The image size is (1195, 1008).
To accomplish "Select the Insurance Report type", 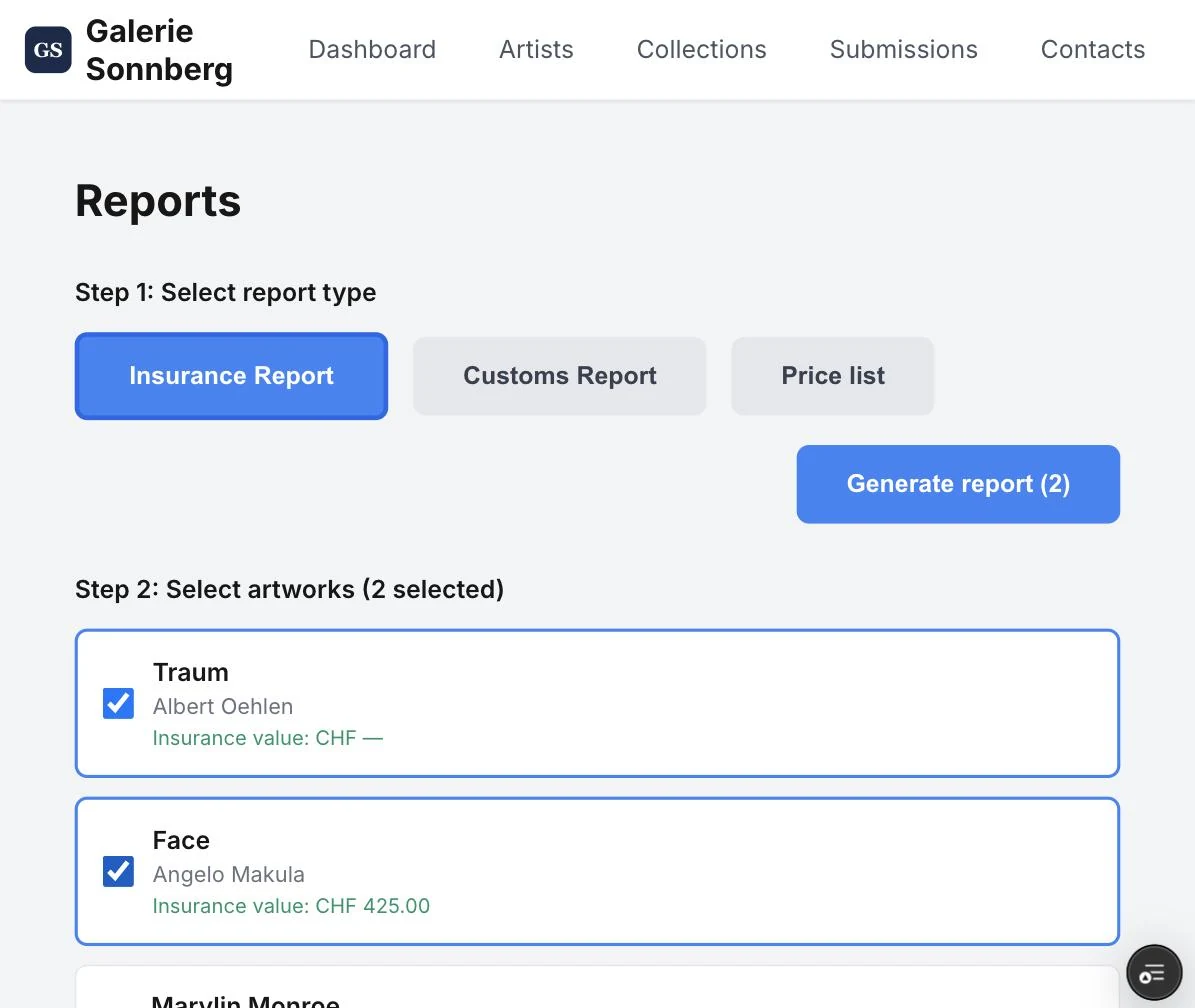I will tap(231, 376).
